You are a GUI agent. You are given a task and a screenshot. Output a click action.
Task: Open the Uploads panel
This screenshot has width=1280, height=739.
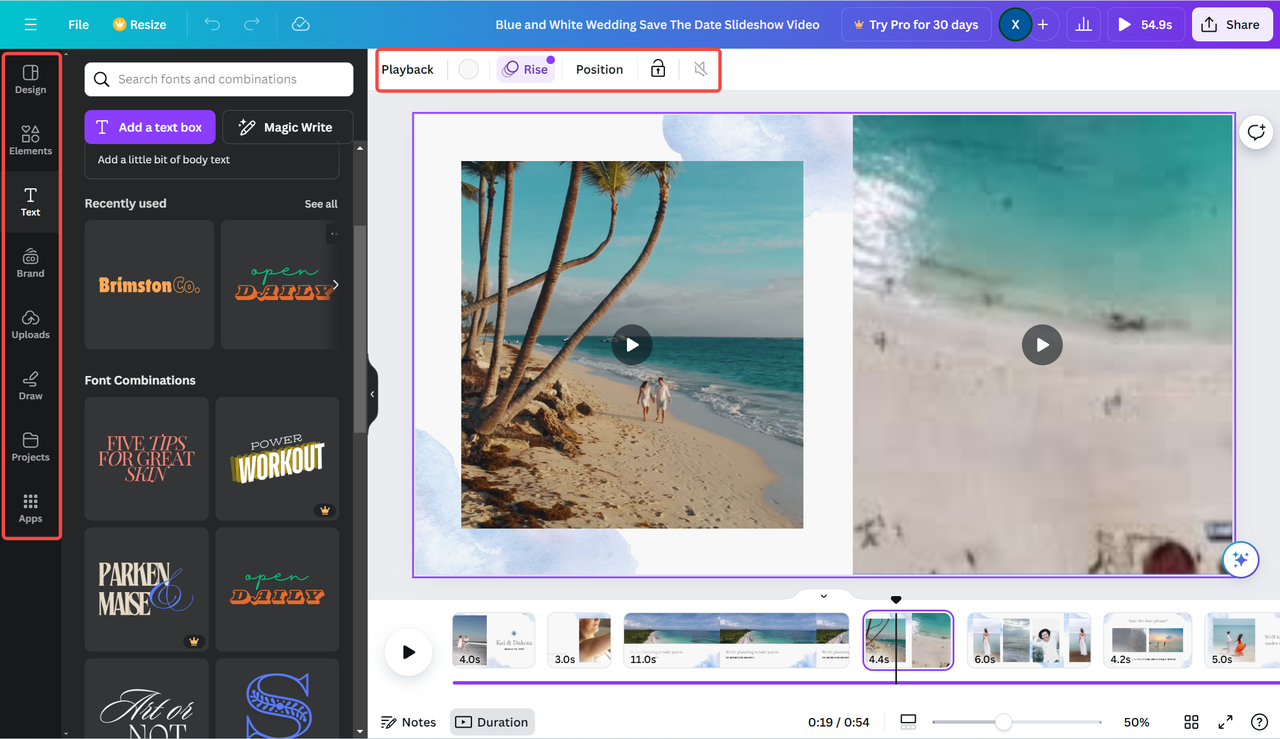(31, 322)
